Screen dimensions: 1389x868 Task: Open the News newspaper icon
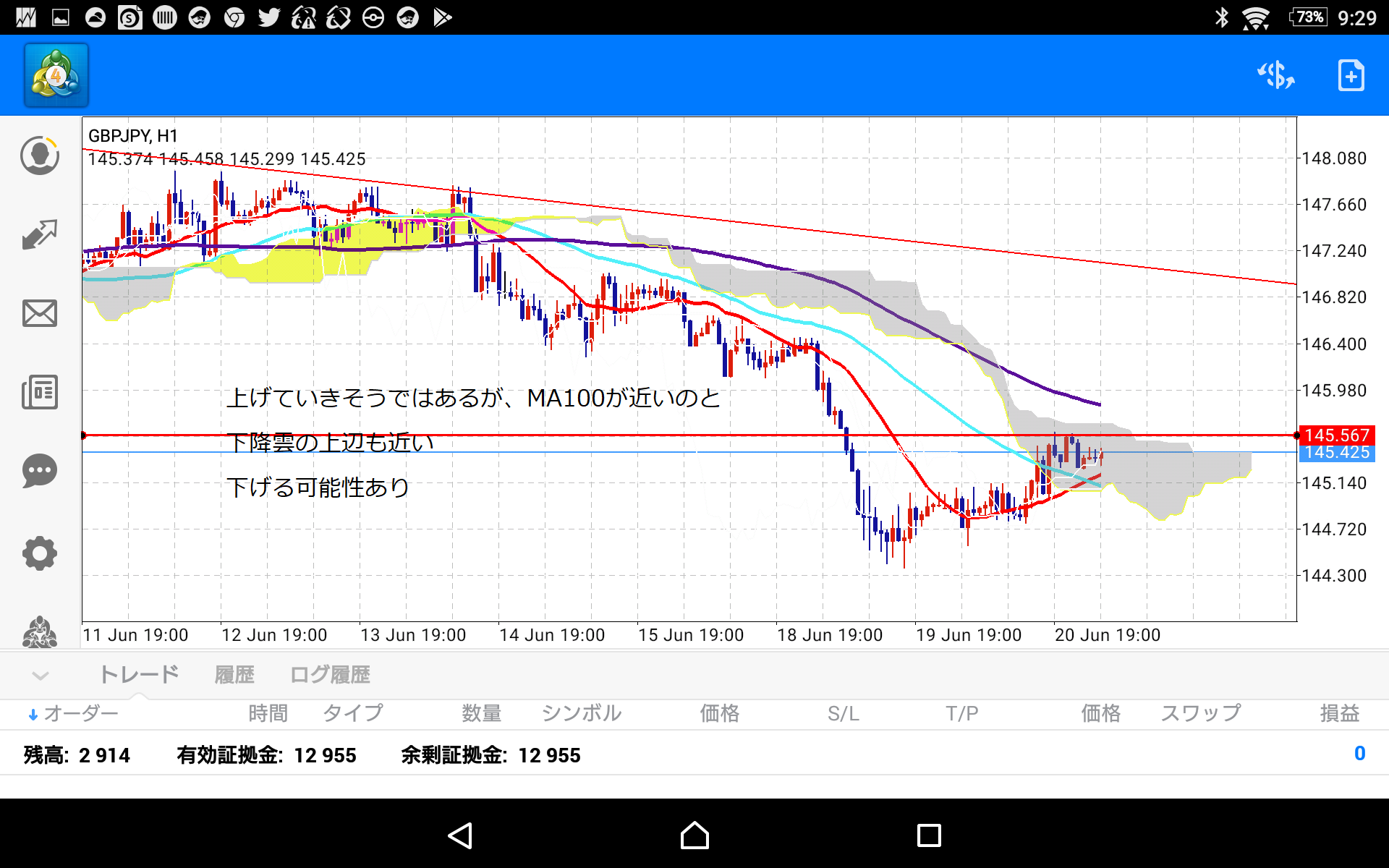tap(40, 392)
